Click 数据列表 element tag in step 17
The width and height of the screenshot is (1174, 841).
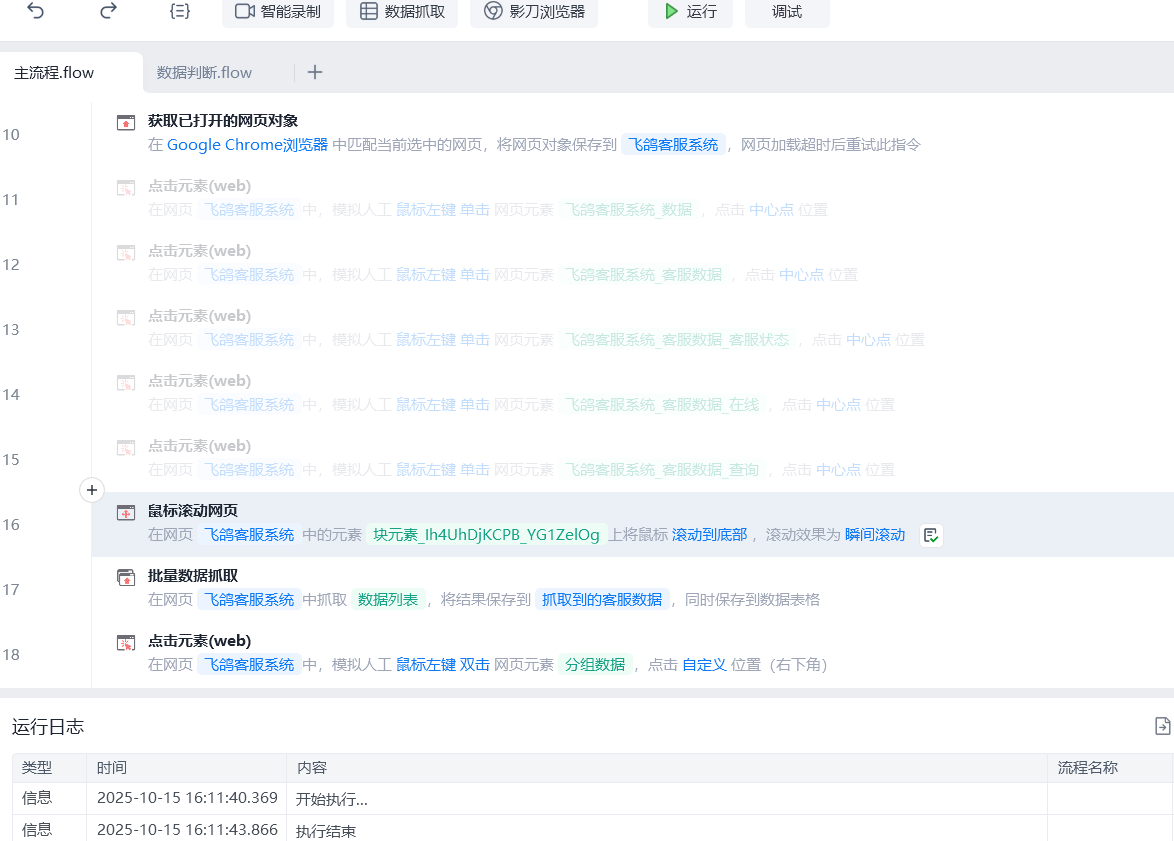coord(388,600)
